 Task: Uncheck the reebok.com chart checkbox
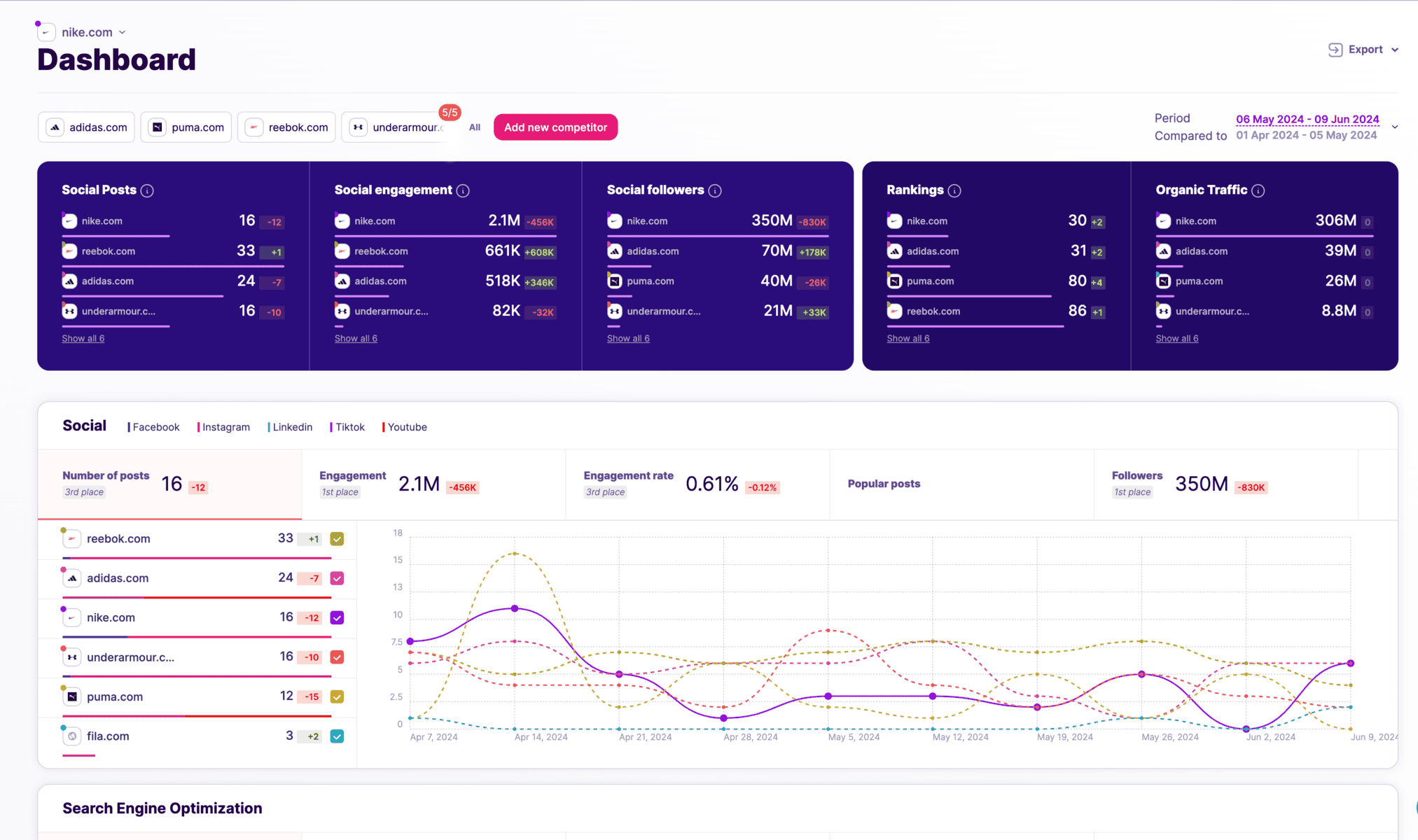(x=337, y=539)
